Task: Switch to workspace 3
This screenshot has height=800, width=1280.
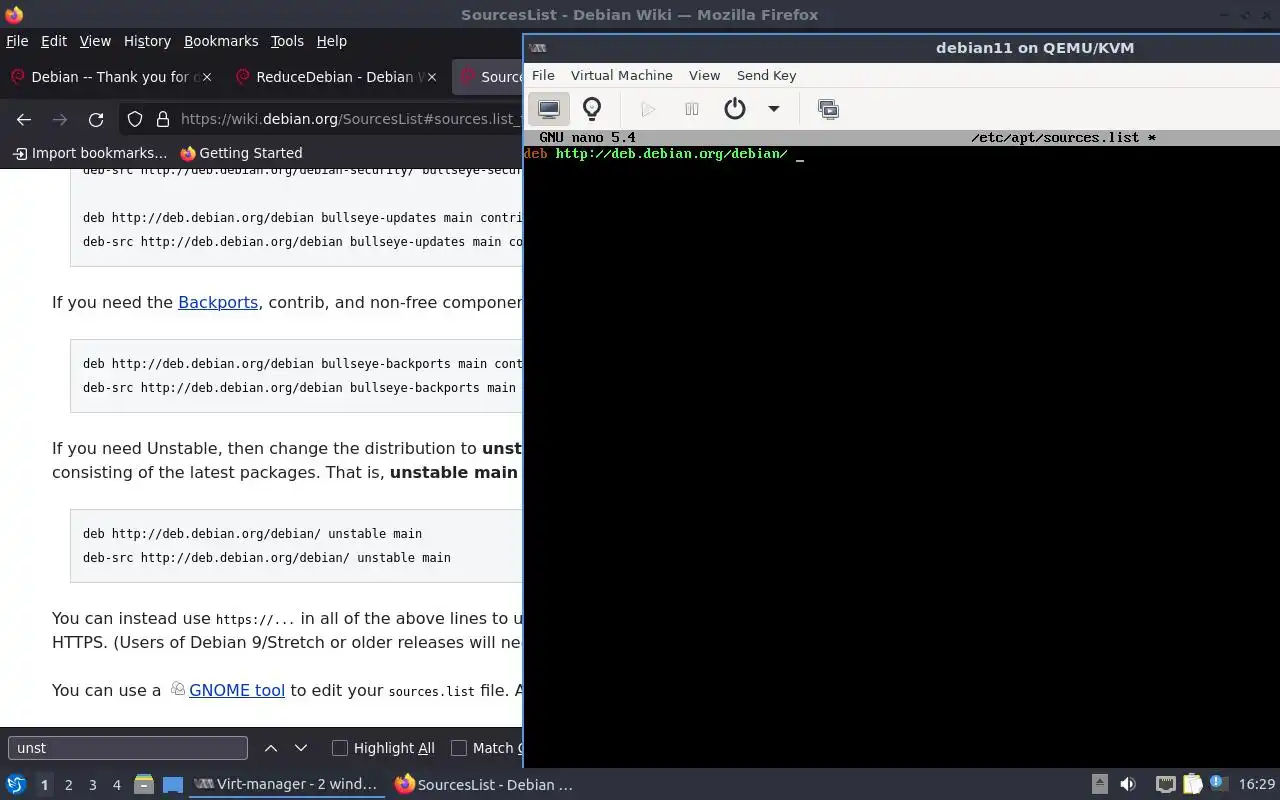Action: (92, 785)
